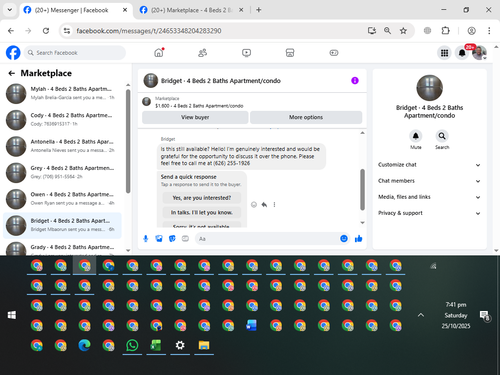Open the Video icon in top navigation
The width and height of the screenshot is (500, 375).
tap(246, 53)
